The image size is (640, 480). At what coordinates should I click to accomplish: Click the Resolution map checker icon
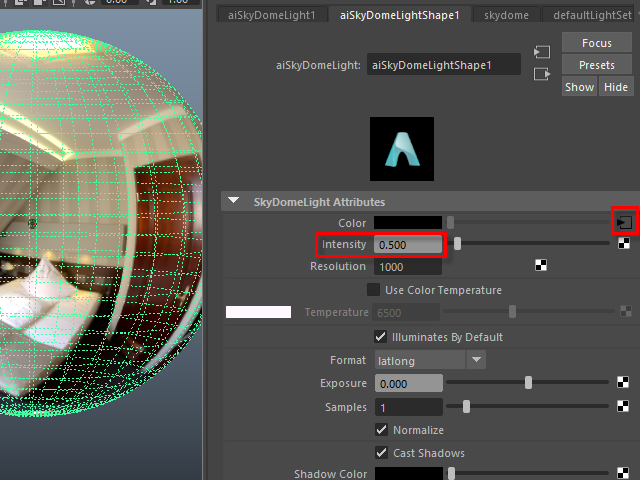[x=542, y=266]
